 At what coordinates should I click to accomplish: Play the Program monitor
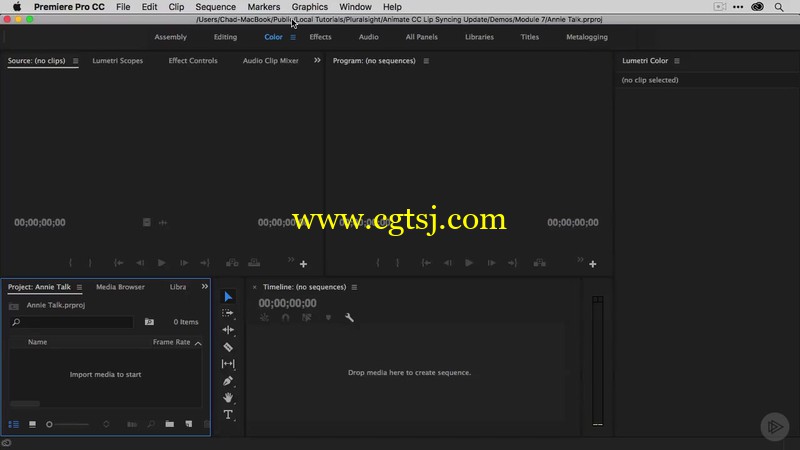click(469, 263)
